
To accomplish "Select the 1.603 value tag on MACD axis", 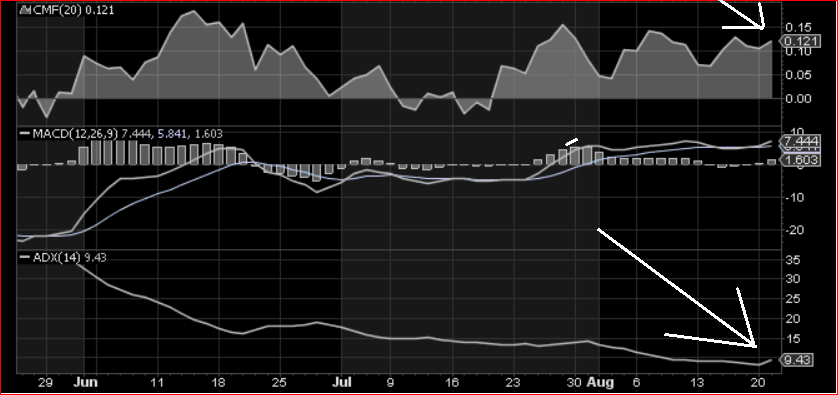I will tap(800, 159).
